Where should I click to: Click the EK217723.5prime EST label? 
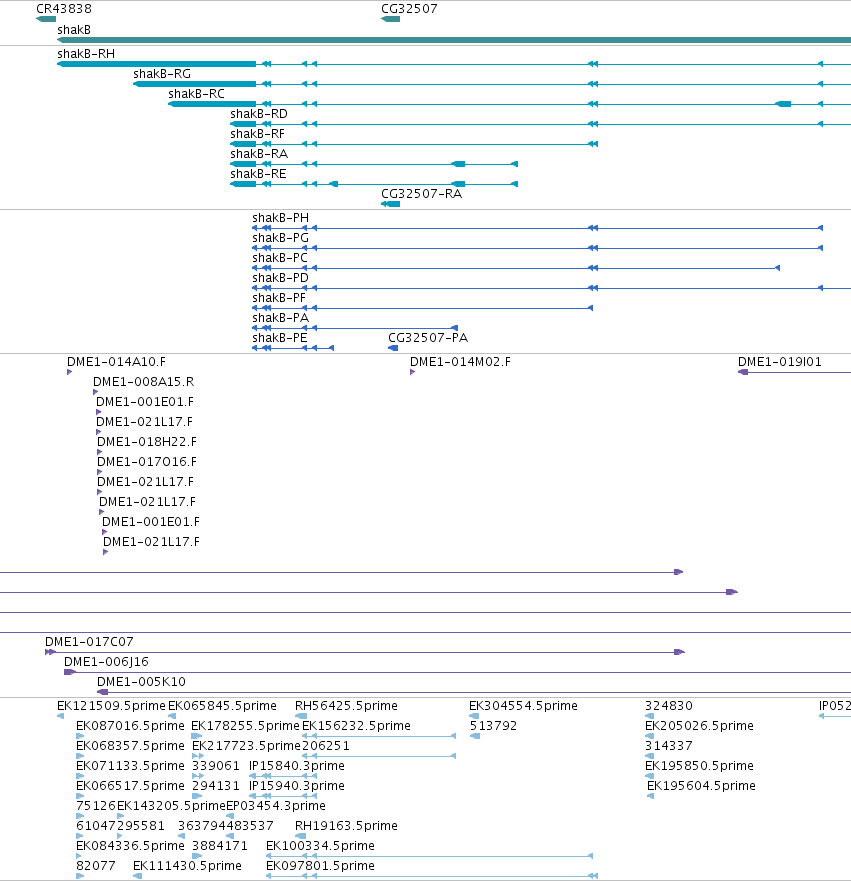coord(247,746)
